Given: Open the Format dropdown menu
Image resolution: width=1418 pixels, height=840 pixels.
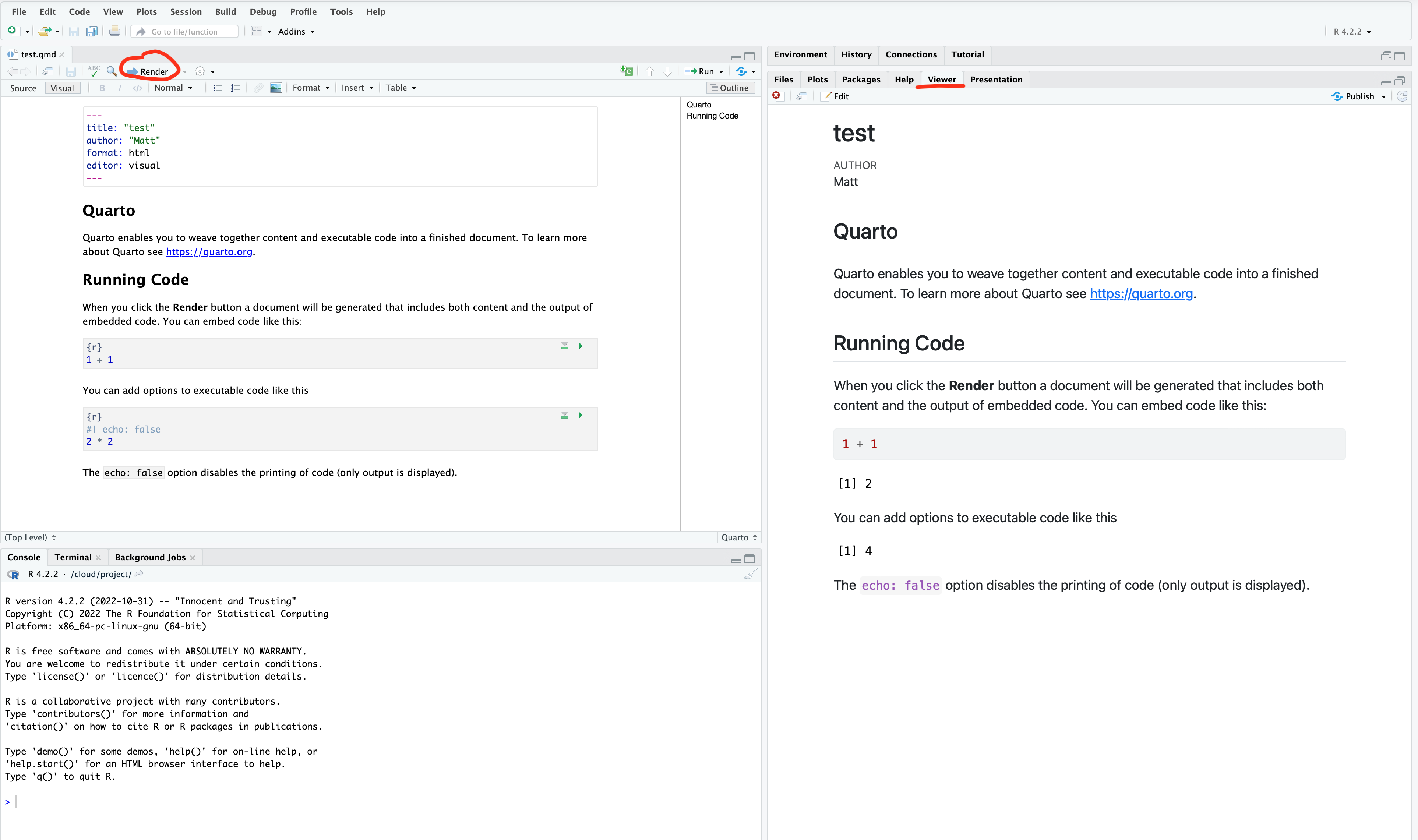Looking at the screenshot, I should (x=311, y=88).
